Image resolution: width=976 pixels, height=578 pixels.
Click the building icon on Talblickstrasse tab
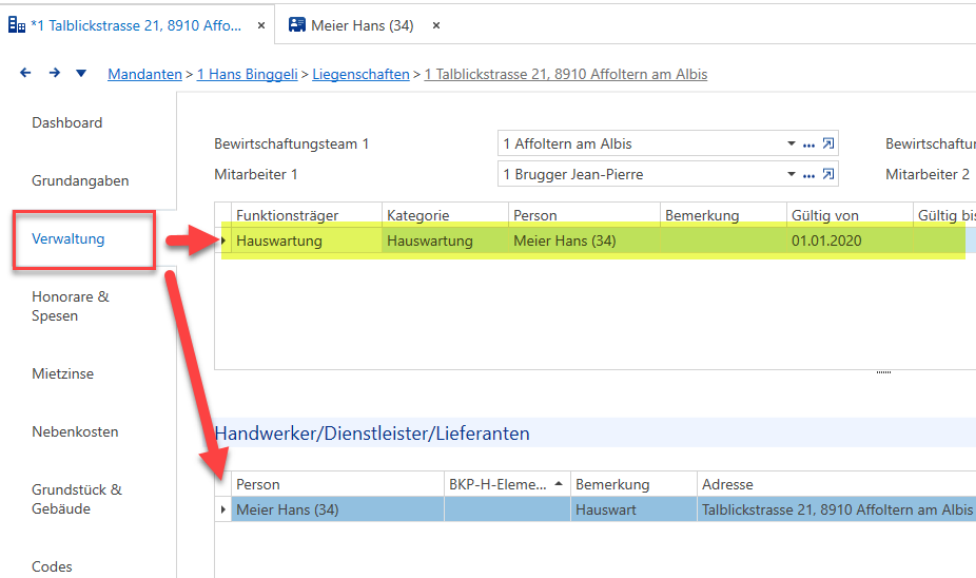pos(17,25)
